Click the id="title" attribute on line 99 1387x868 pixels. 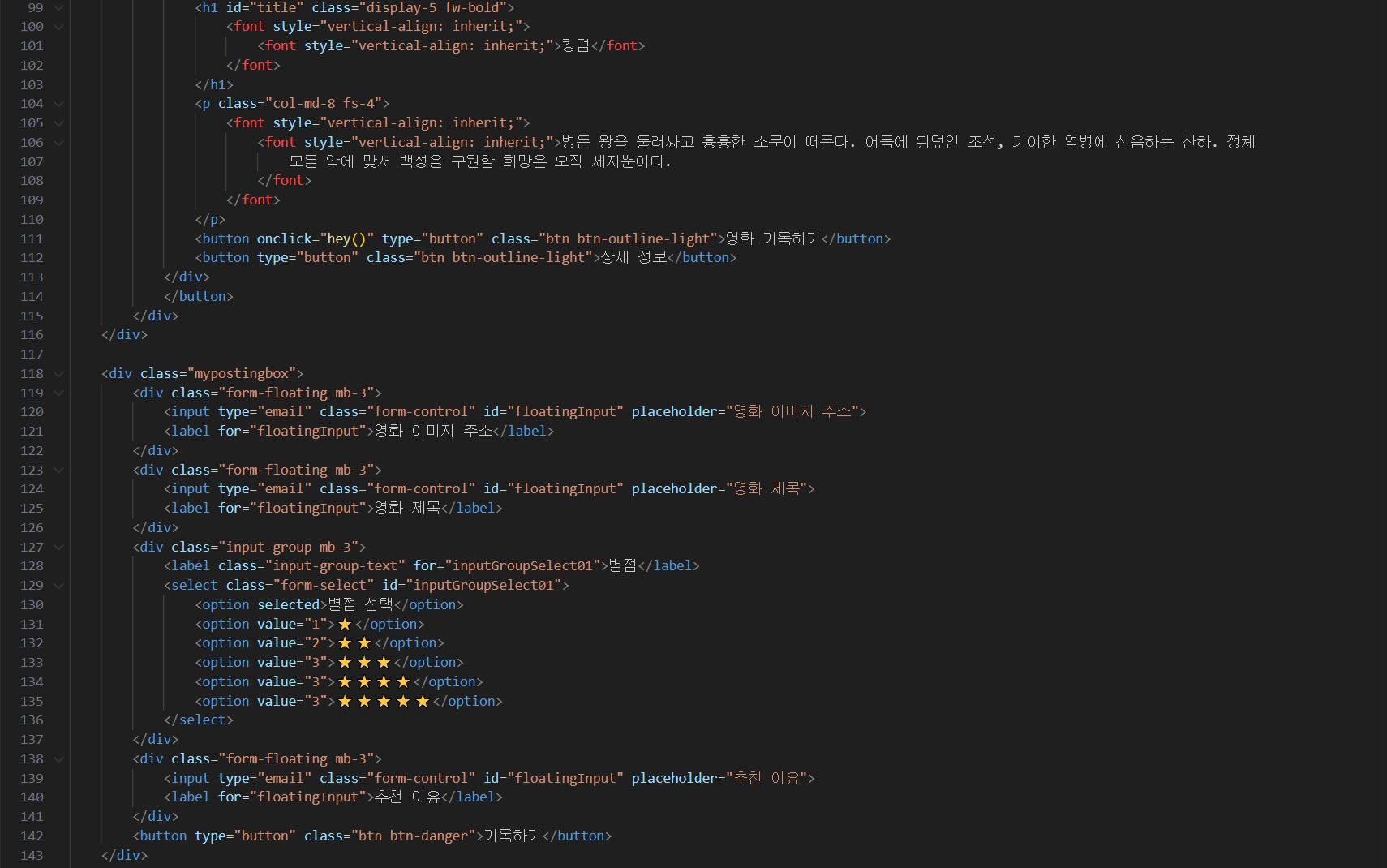pyautogui.click(x=264, y=7)
